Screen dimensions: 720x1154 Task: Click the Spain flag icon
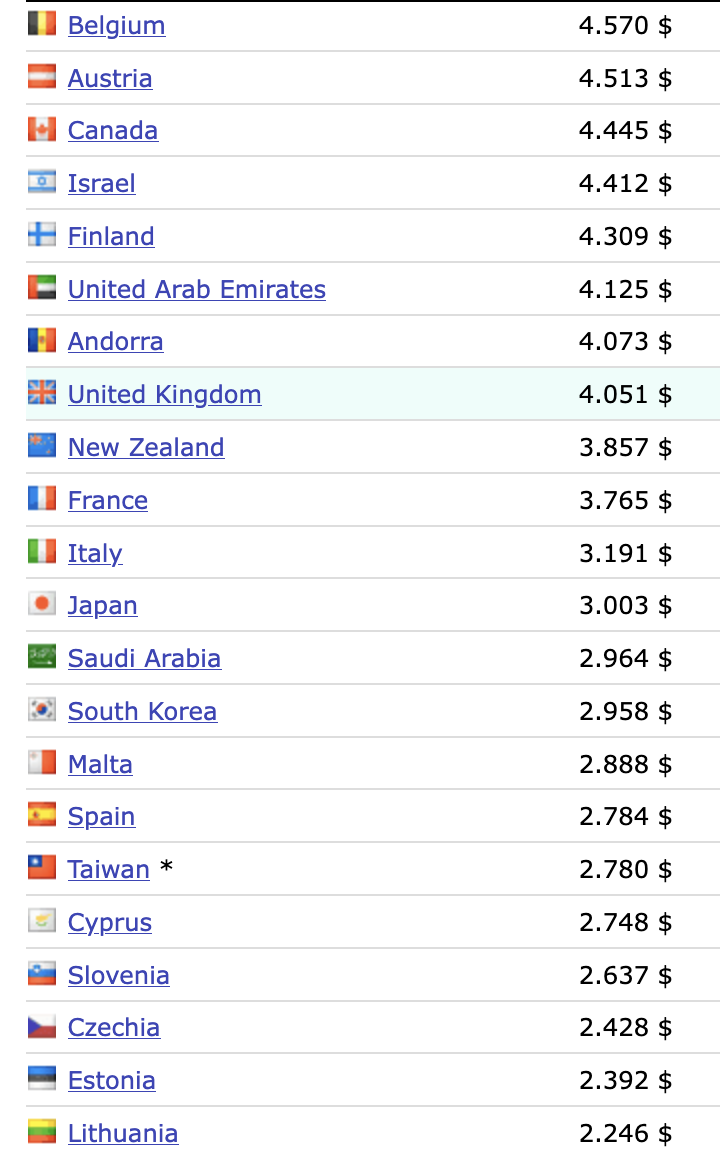[42, 816]
